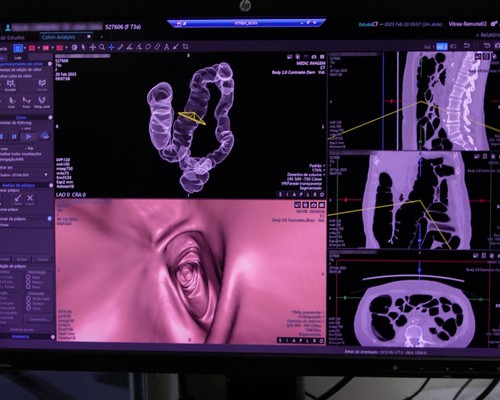Click full-screen icon in 3D colon view
The width and height of the screenshot is (500, 400).
(x=322, y=57)
